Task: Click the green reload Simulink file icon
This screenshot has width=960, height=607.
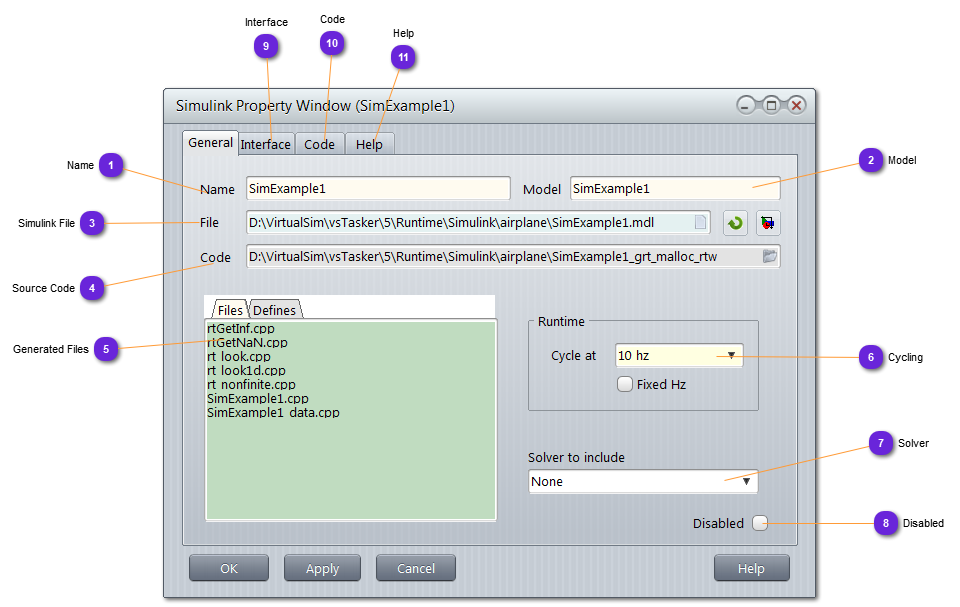Action: [x=735, y=223]
